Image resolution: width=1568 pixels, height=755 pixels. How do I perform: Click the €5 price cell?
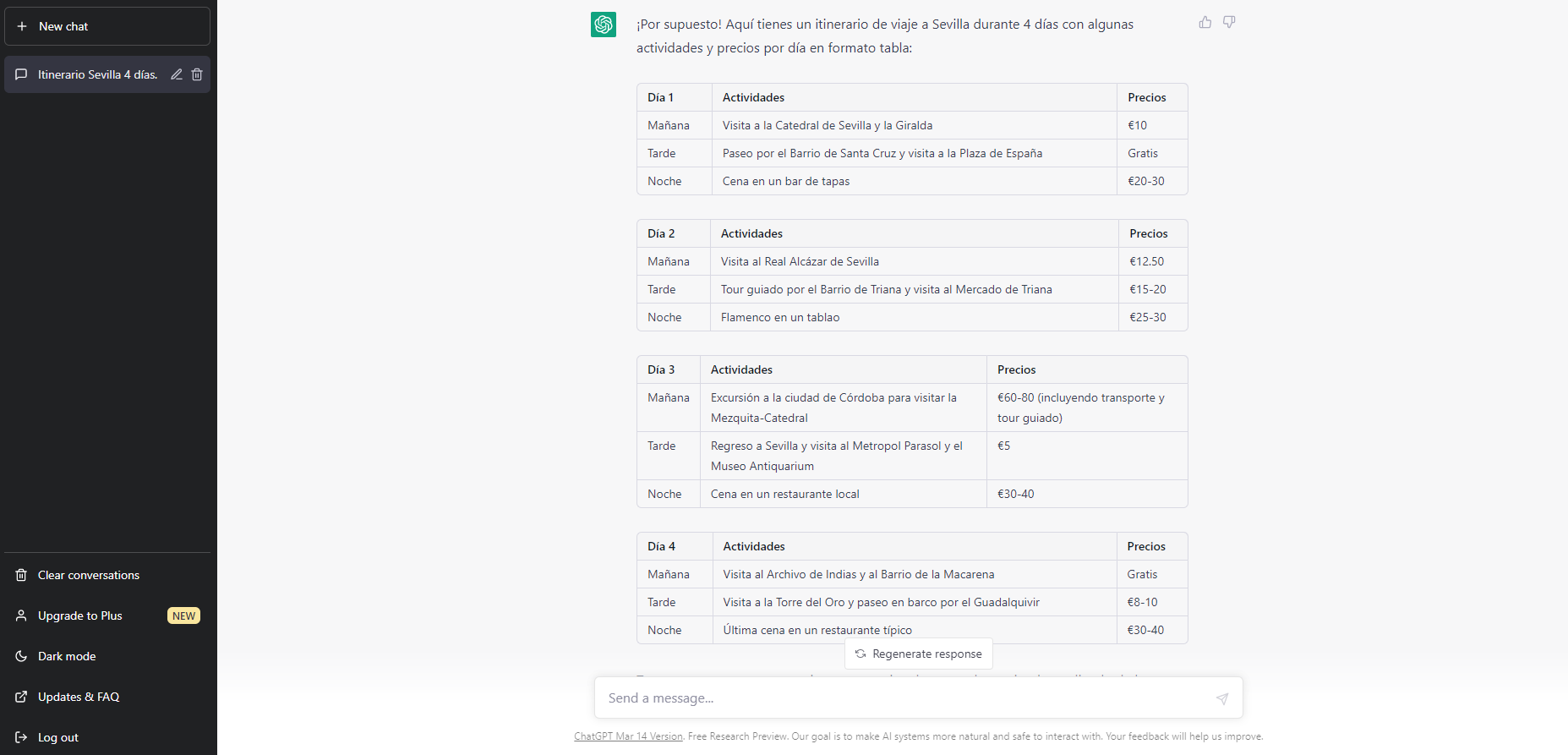pos(1087,456)
